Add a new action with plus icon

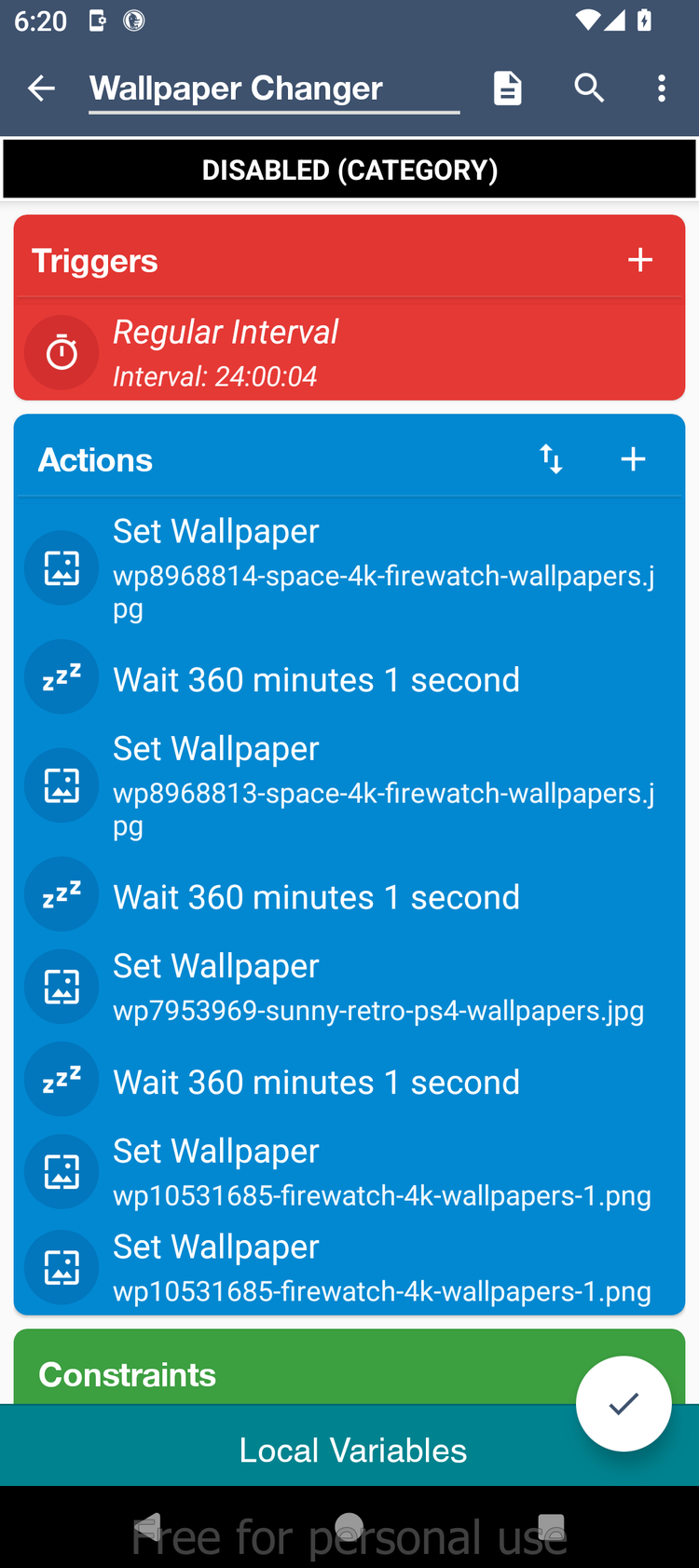pos(633,459)
